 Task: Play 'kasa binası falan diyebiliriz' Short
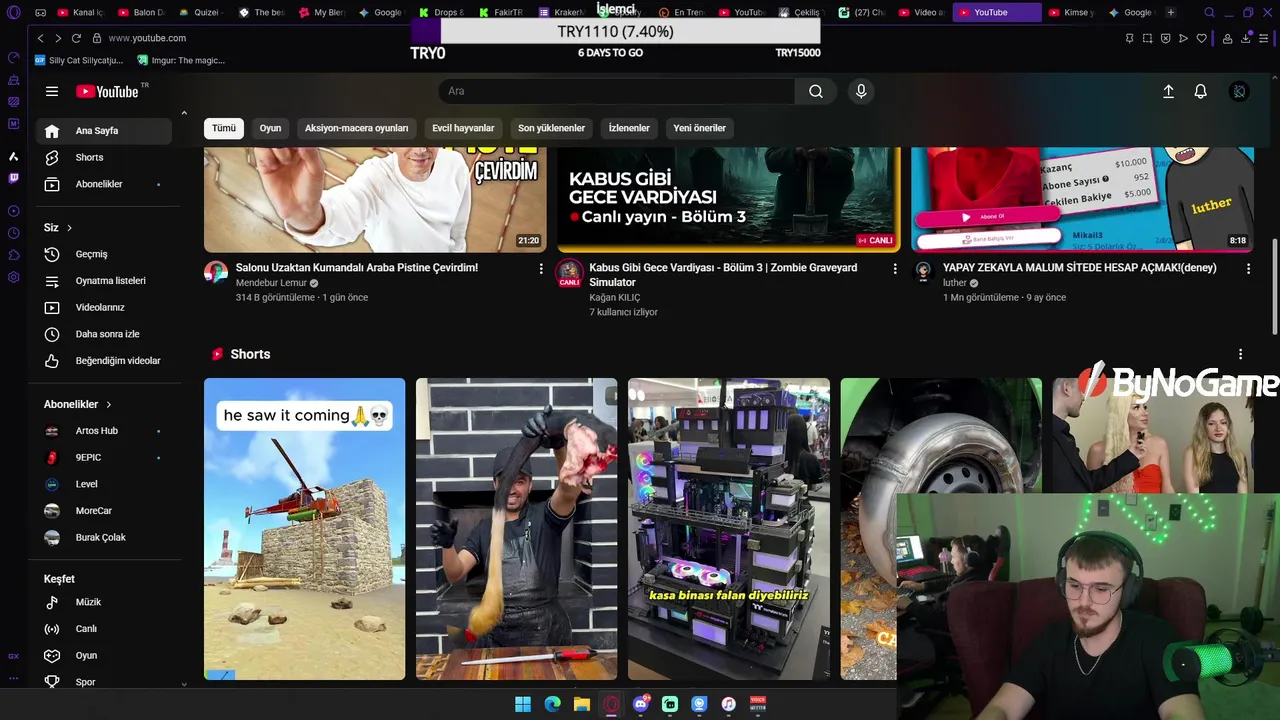coord(729,529)
